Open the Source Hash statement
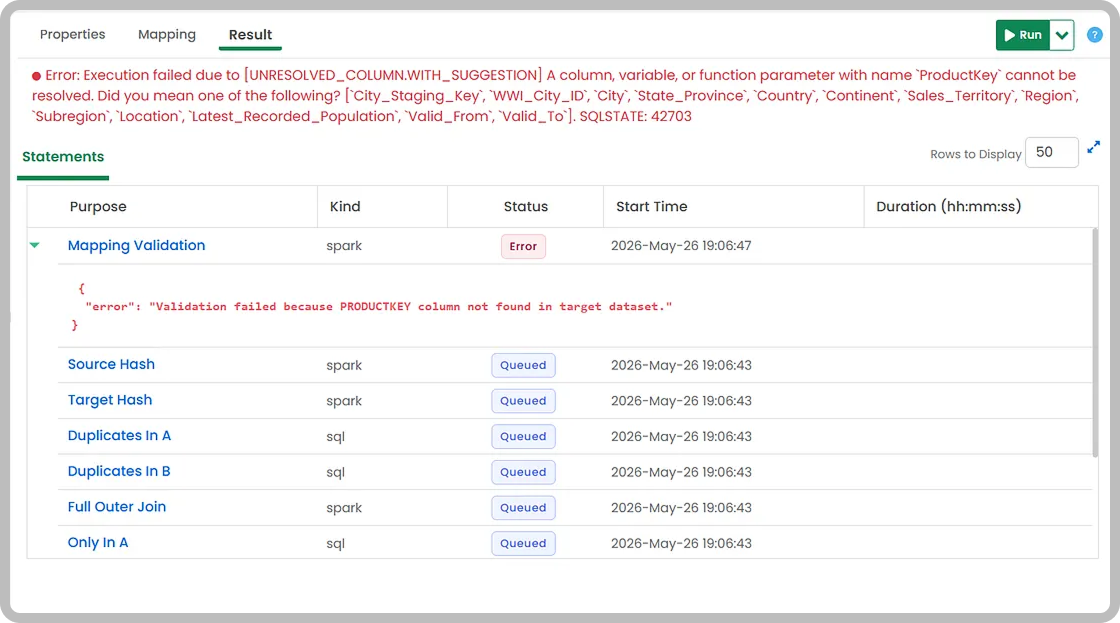This screenshot has width=1120, height=623. (111, 364)
